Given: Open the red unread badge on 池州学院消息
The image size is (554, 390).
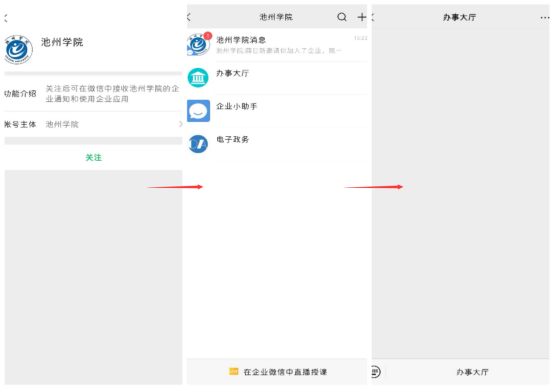Looking at the screenshot, I should (208, 36).
